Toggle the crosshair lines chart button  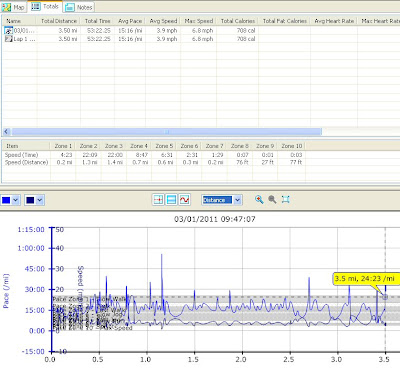tap(158, 200)
